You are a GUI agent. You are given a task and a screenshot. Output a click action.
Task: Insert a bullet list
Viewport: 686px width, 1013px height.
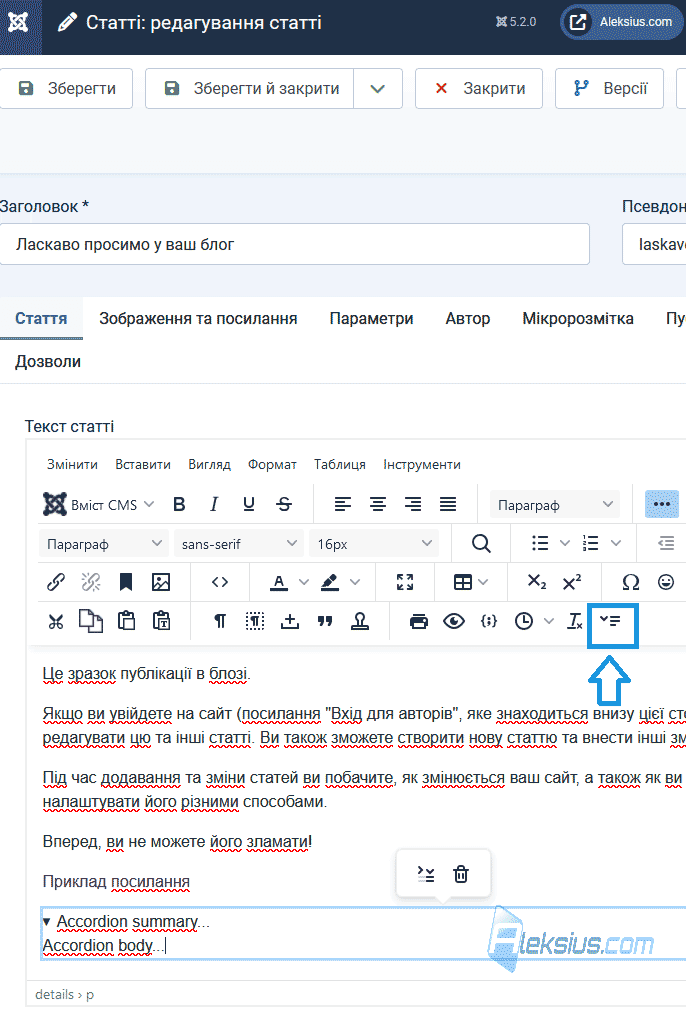(x=540, y=544)
